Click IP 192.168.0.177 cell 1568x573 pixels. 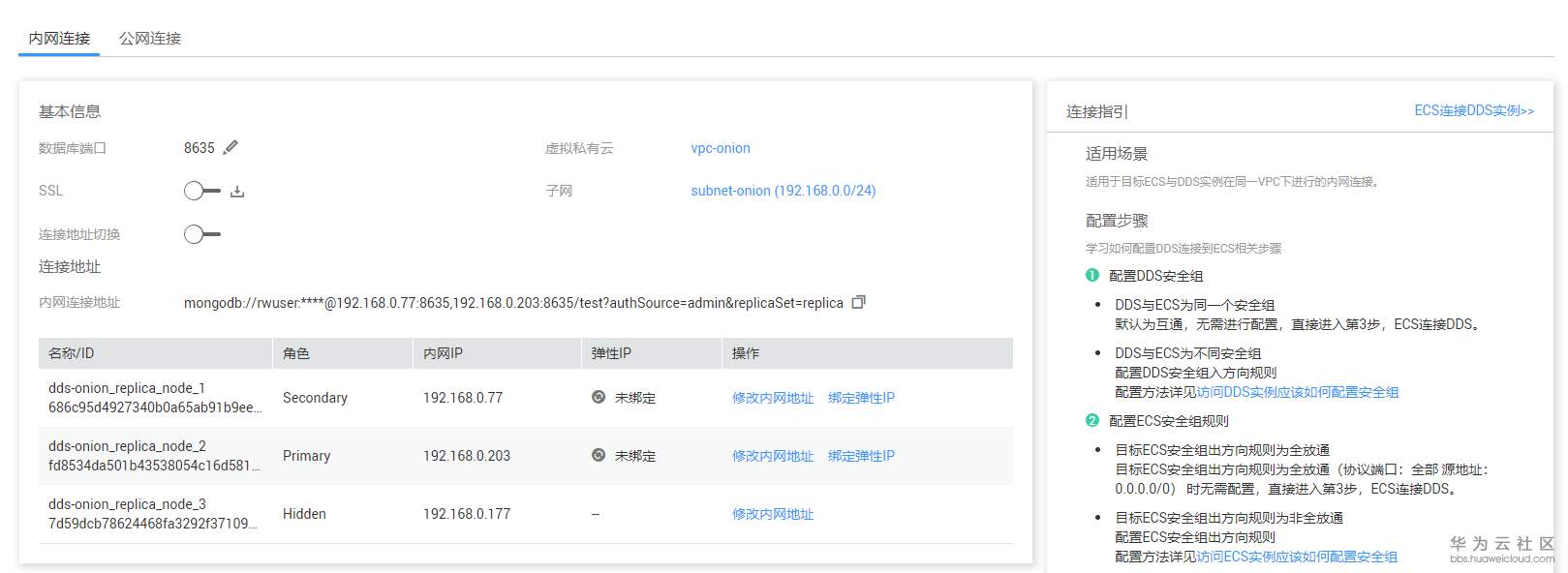(467, 514)
